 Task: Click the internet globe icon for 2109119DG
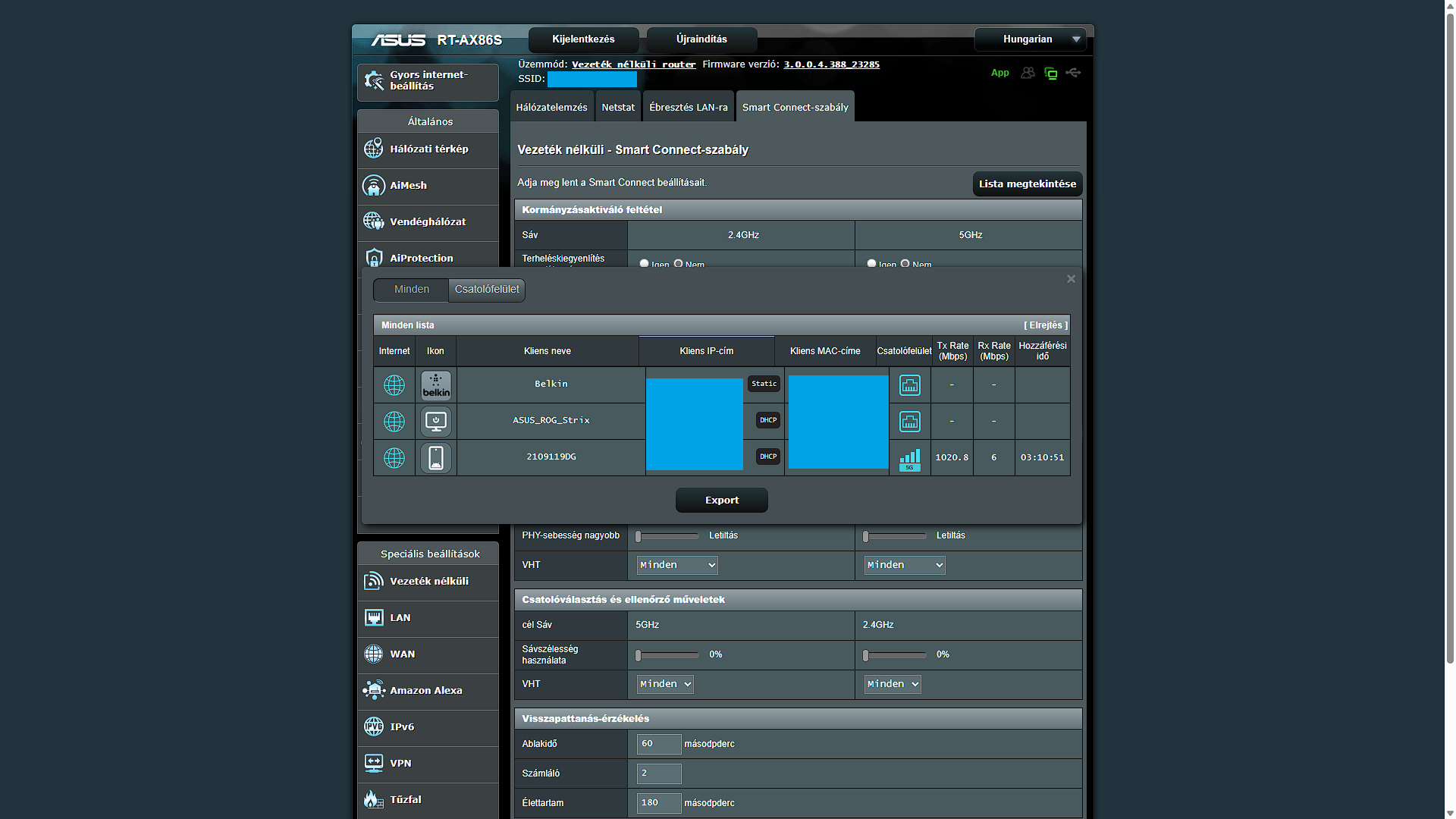pos(394,458)
